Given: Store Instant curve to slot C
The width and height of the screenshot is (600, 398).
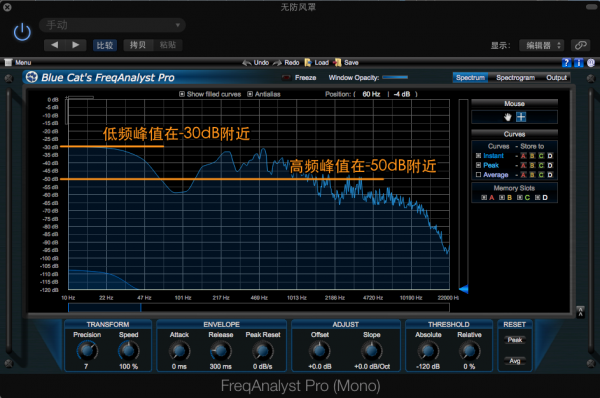Looking at the screenshot, I should pos(541,156).
